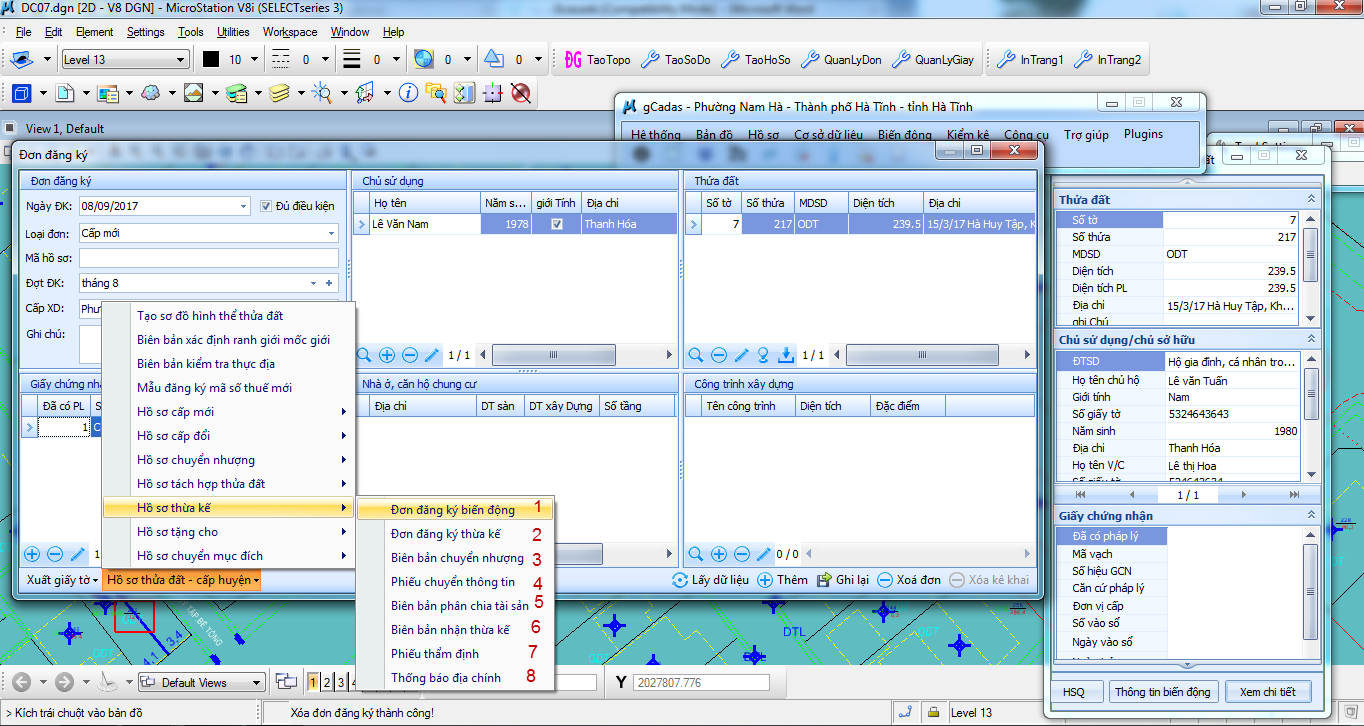Select Đơn đăng ký thừa kế menu entry

[446, 534]
